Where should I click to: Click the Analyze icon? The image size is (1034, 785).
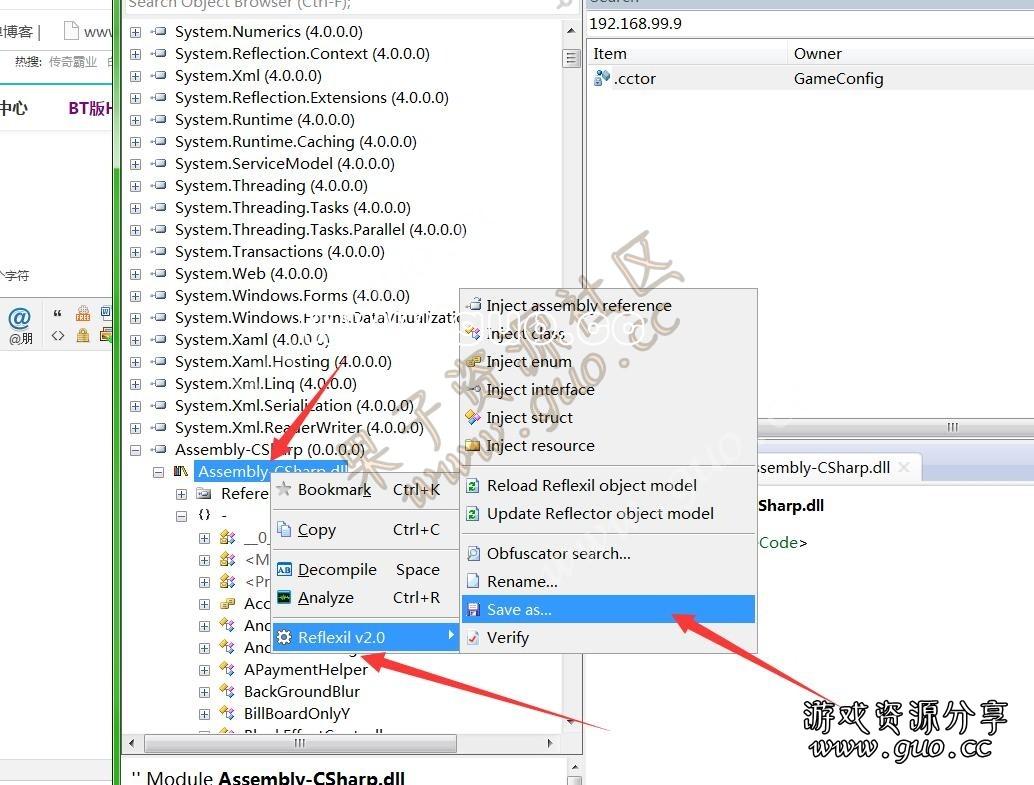coord(284,597)
